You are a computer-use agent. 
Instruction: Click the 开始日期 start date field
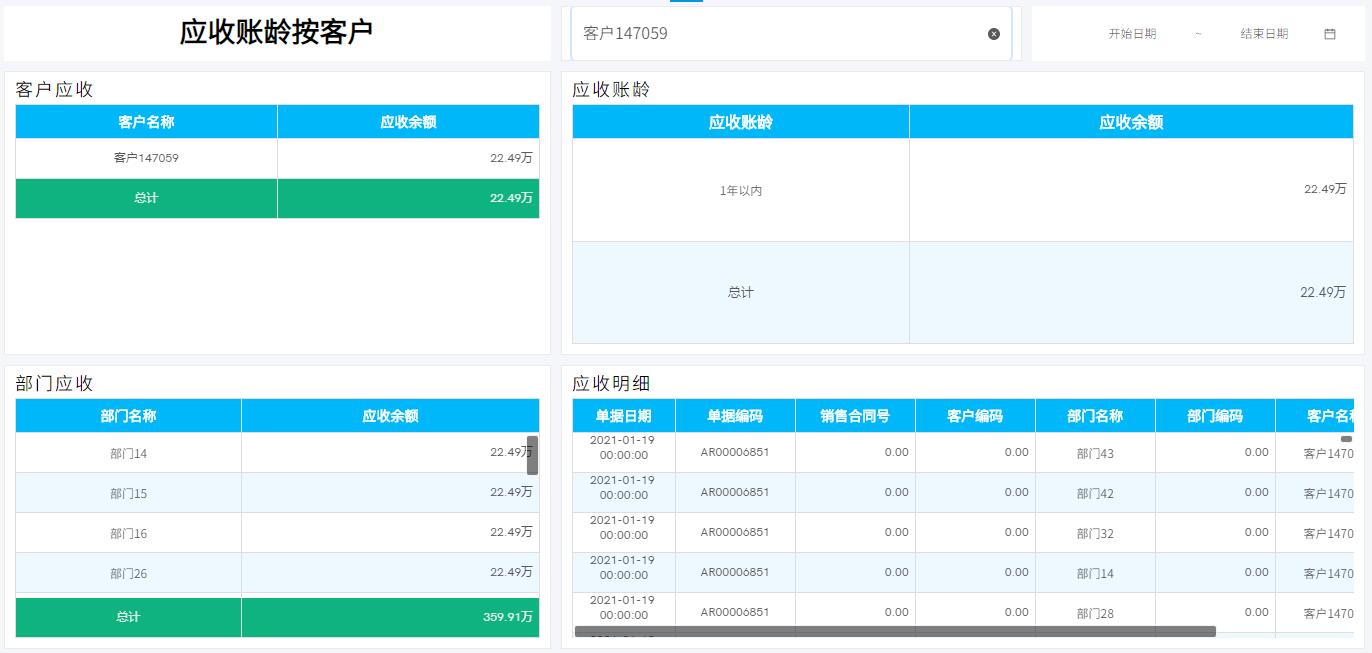tap(1132, 33)
